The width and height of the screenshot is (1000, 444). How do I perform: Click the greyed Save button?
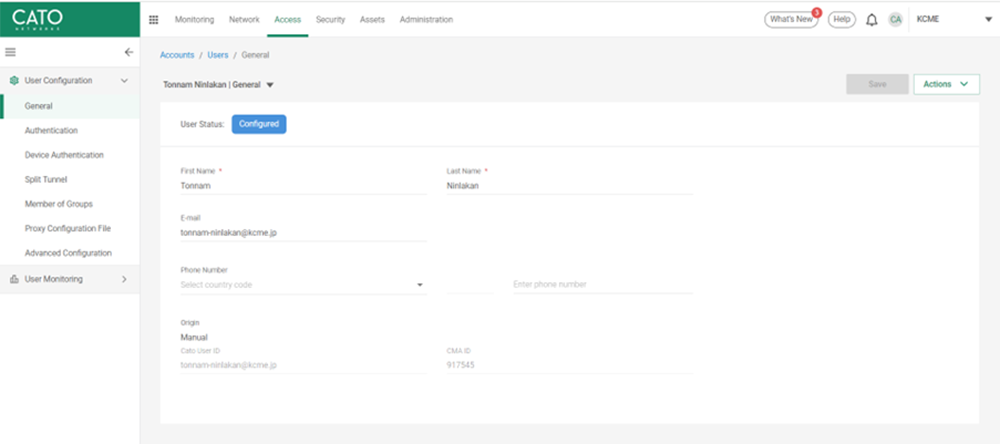[x=878, y=84]
